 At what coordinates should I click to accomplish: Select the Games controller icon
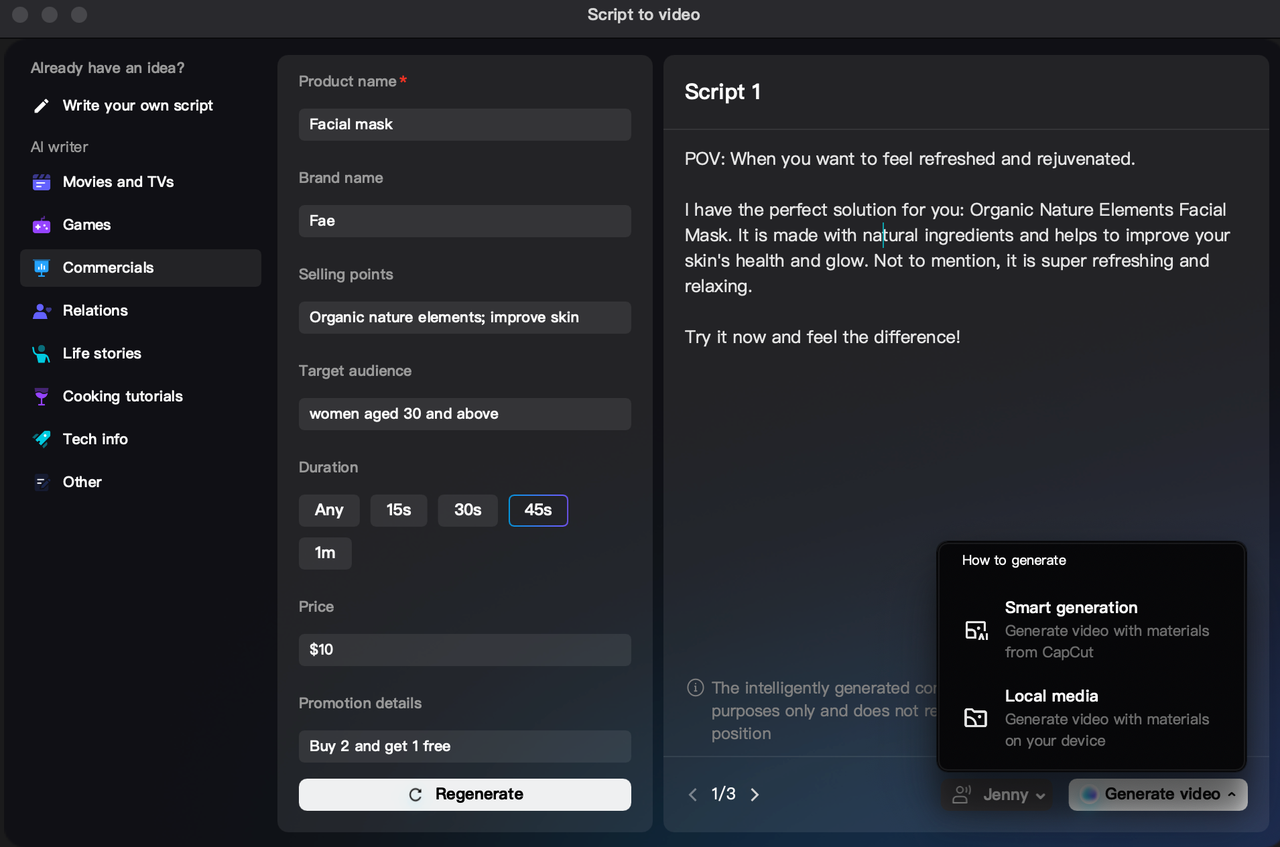41,225
